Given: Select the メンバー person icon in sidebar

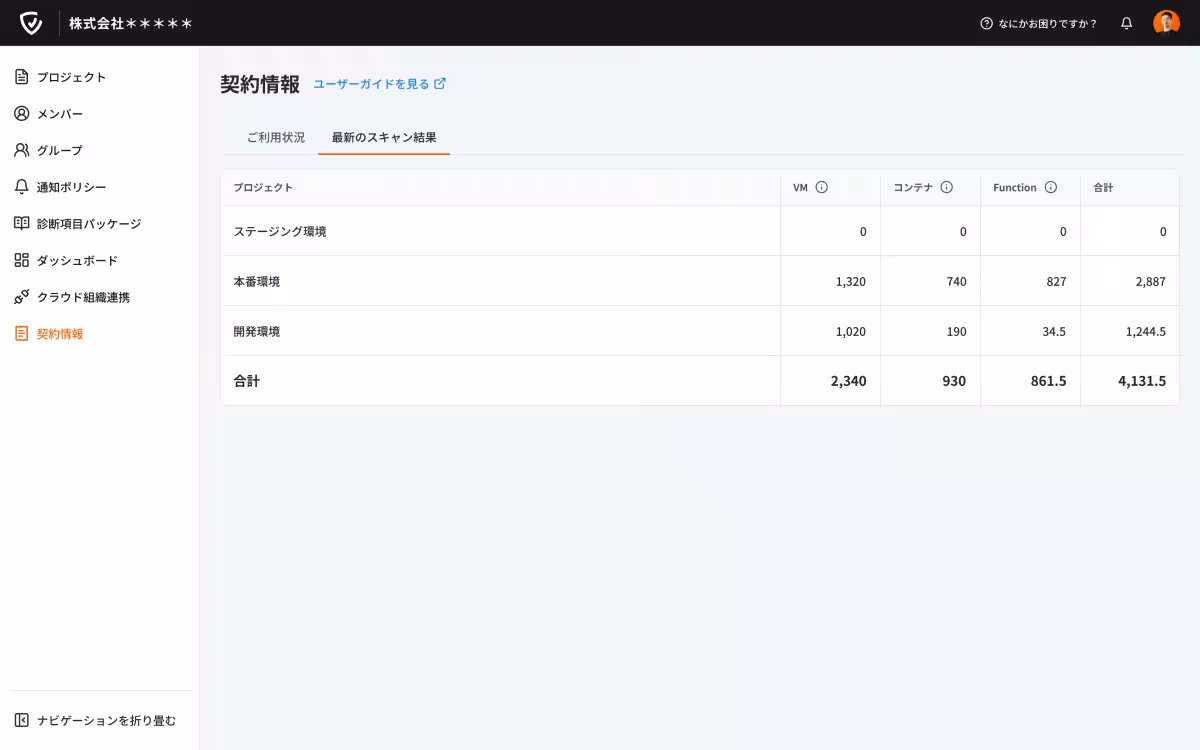Looking at the screenshot, I should click(x=21, y=113).
